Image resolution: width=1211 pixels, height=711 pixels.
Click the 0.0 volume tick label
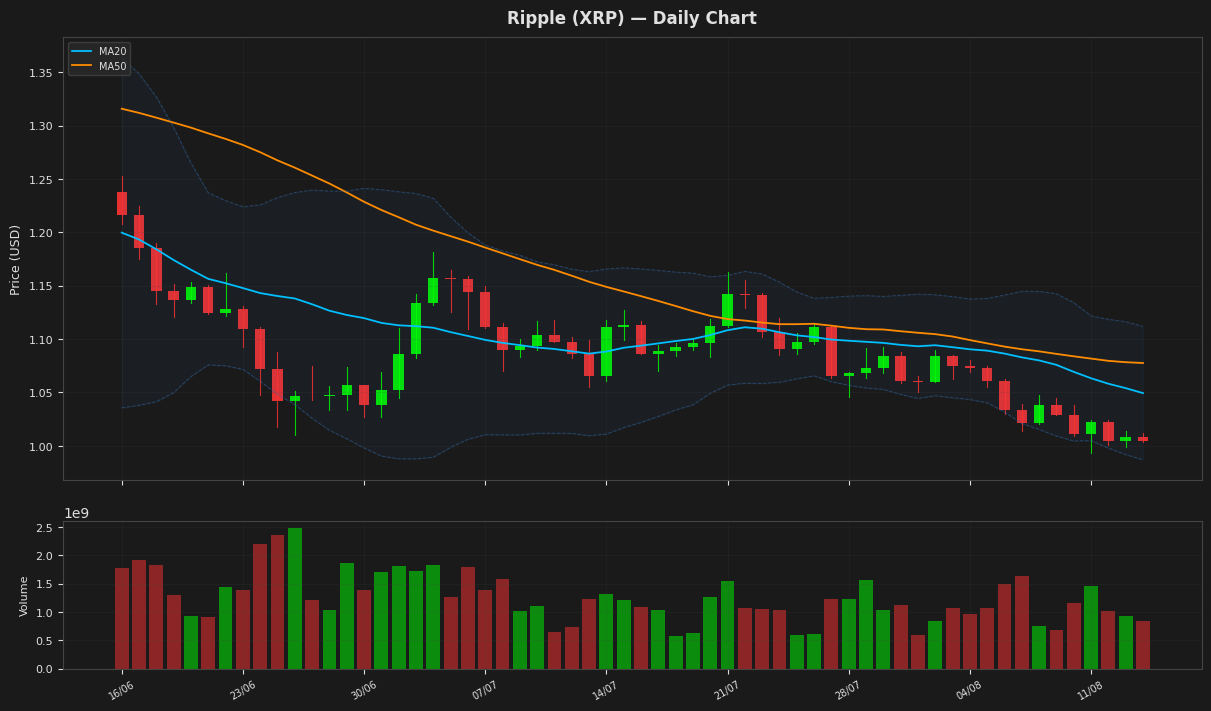pyautogui.click(x=45, y=669)
